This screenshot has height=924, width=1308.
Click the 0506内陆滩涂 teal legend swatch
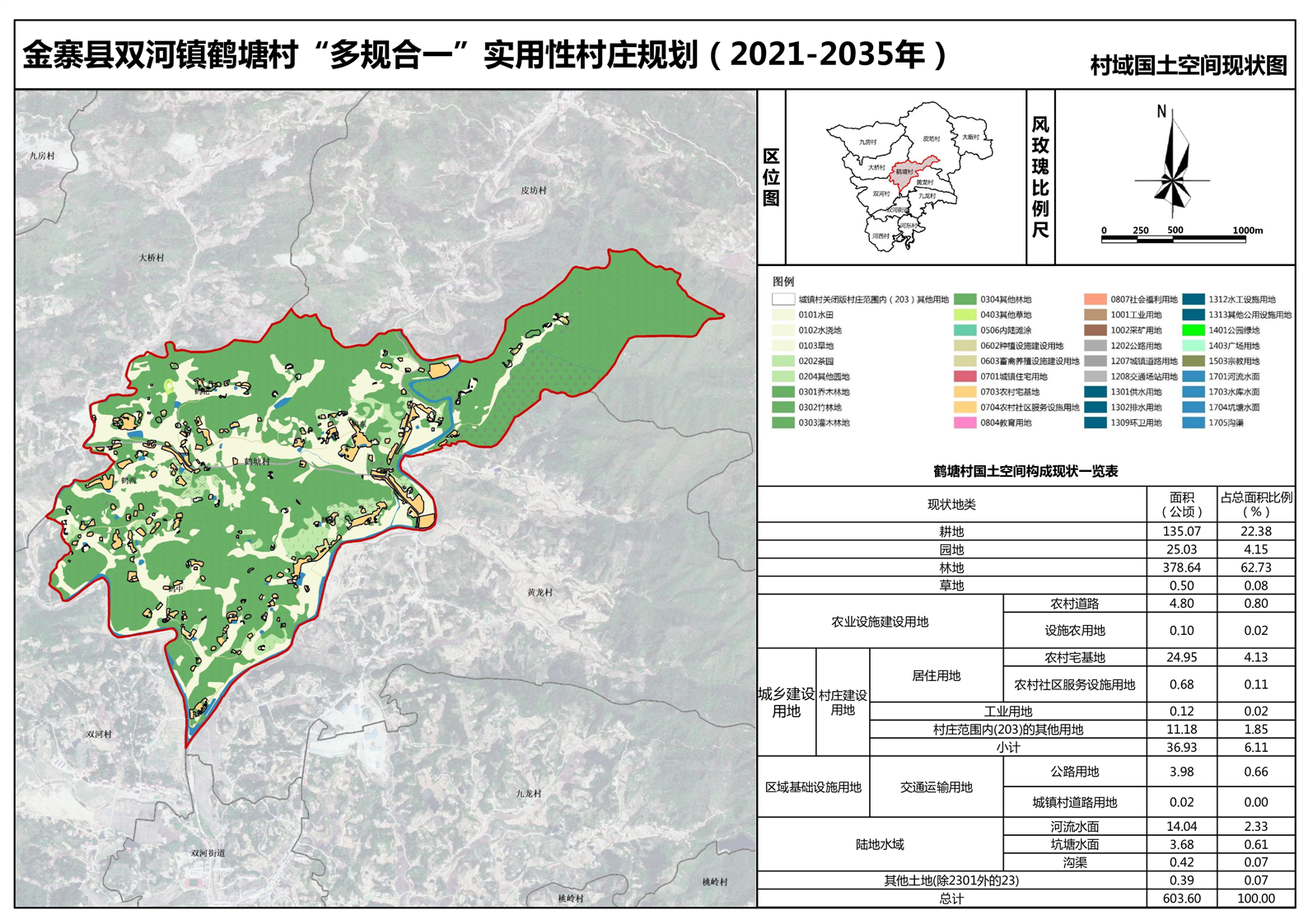[x=965, y=330]
